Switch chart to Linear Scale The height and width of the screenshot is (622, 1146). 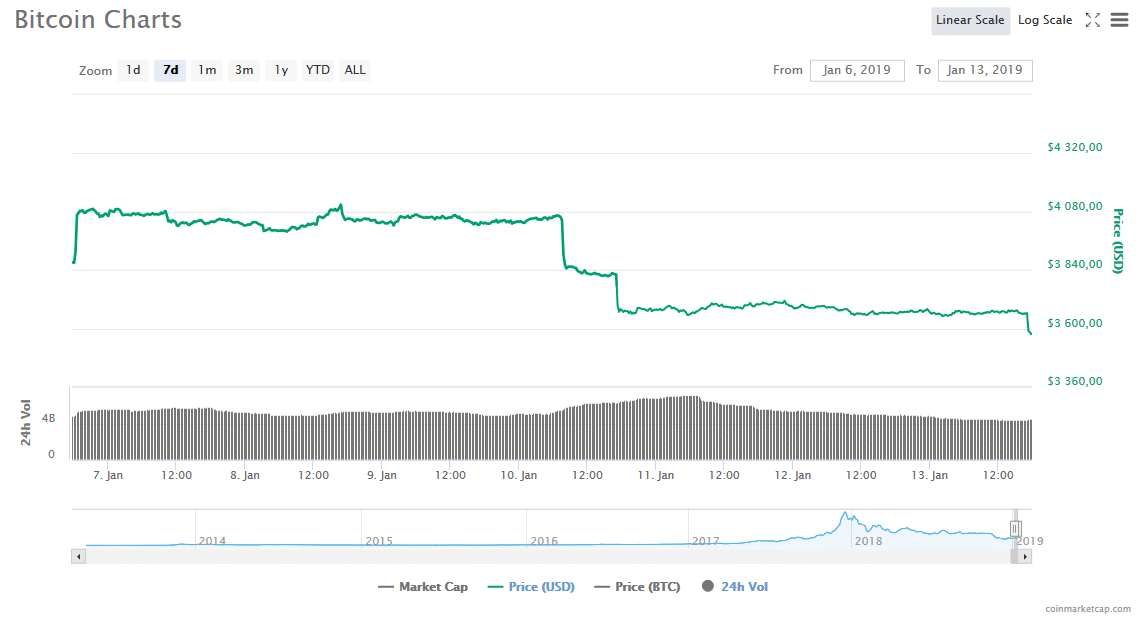[970, 20]
